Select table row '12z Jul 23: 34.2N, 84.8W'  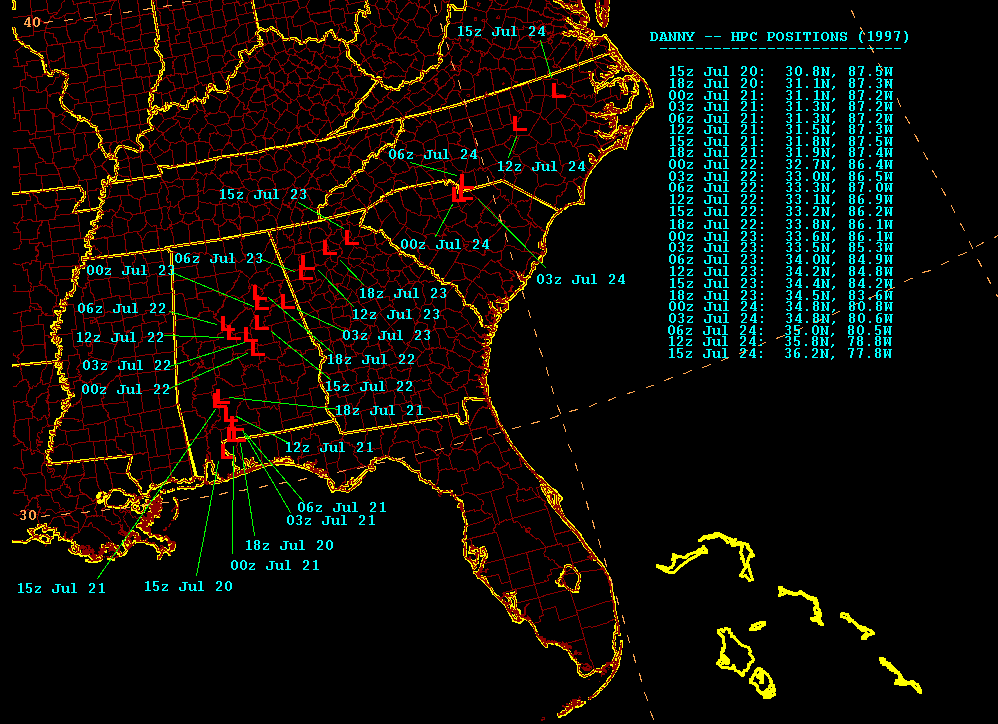click(781, 272)
